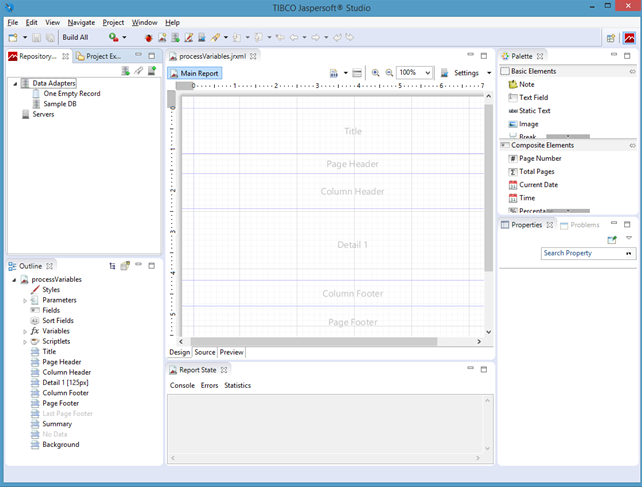Toggle the Main Report editor button
This screenshot has height=488, width=642.
(x=194, y=73)
